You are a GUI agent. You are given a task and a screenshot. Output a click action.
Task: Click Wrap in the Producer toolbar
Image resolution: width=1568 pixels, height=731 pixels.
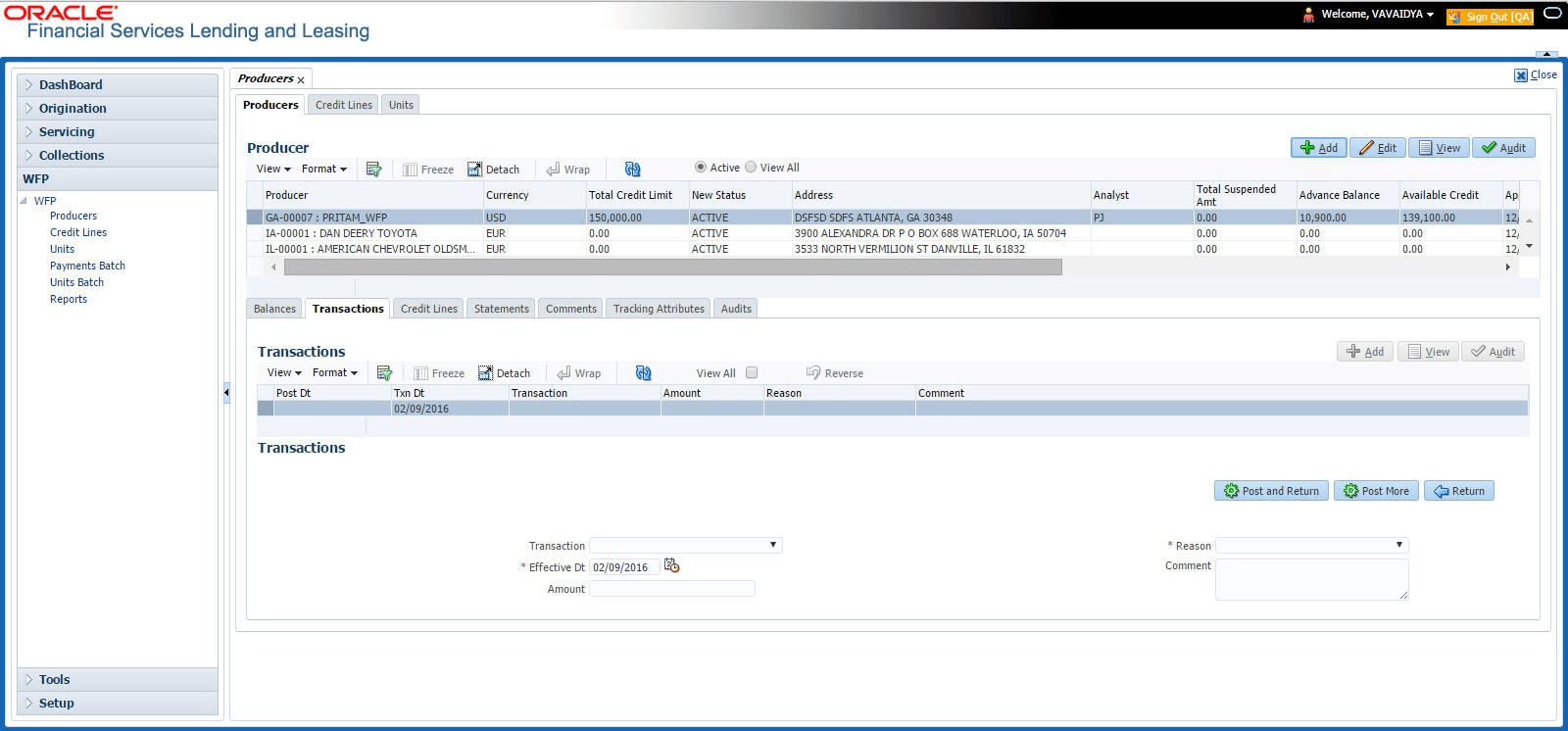coord(567,170)
